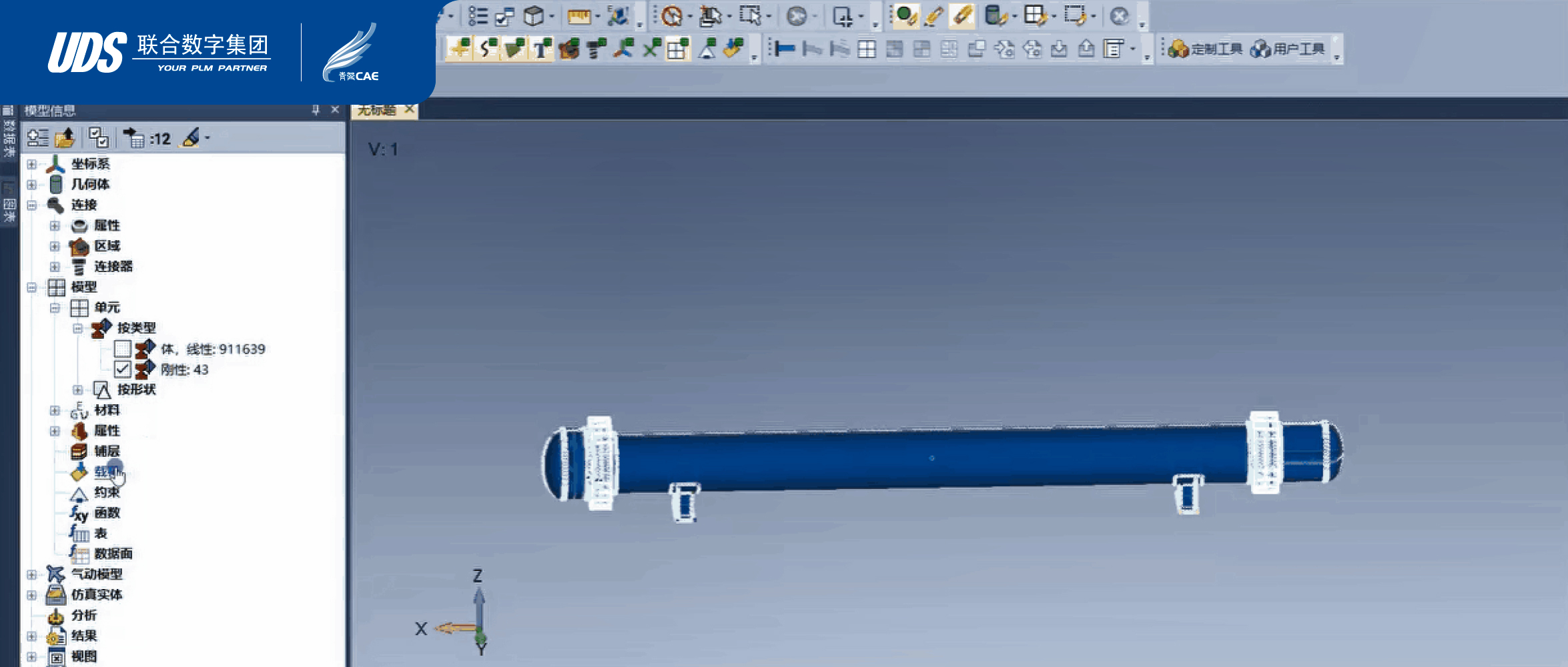Image resolution: width=1568 pixels, height=667 pixels.
Task: Switch to the 无标题 view tab
Action: click(x=378, y=110)
